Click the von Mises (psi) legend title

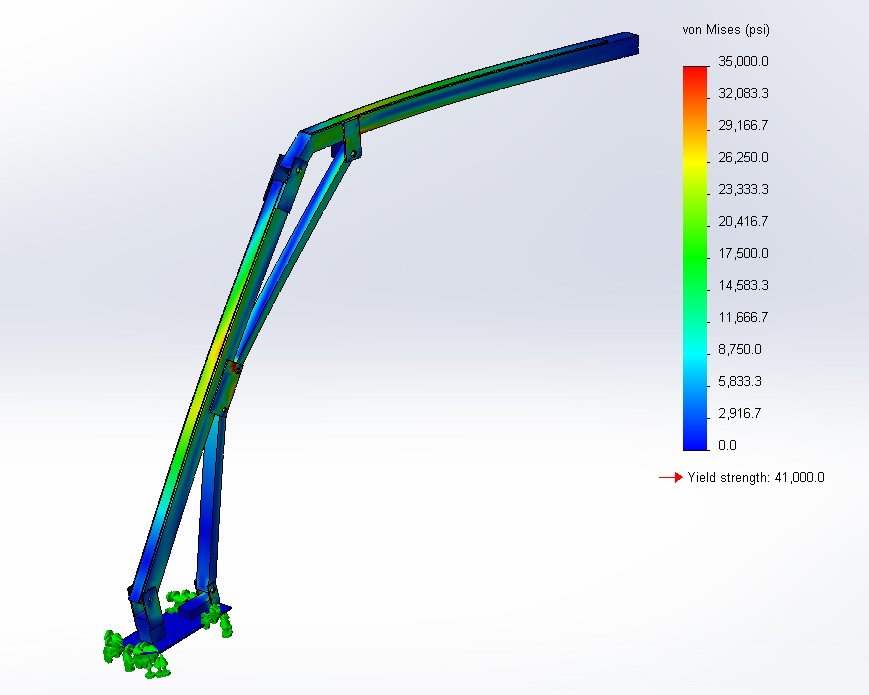click(x=725, y=30)
